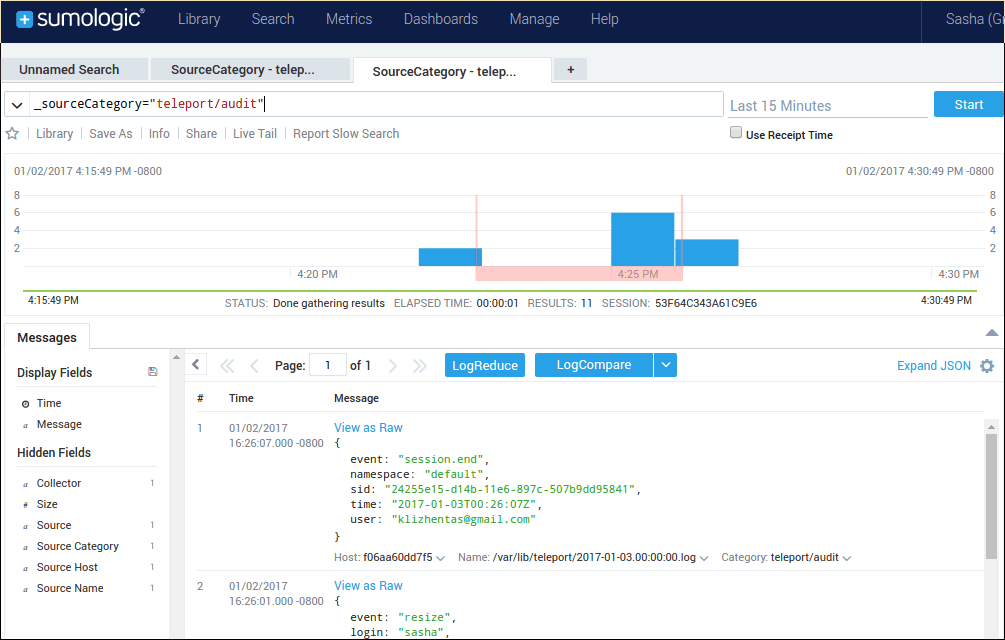This screenshot has height=640, width=1005.
Task: Click the favorite star icon
Action: 12,134
